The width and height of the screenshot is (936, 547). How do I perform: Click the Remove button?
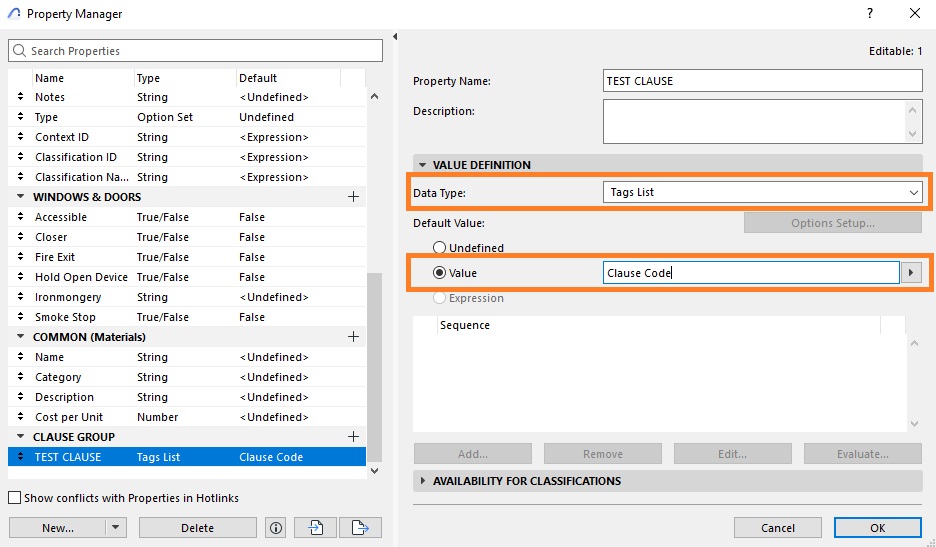(x=603, y=454)
